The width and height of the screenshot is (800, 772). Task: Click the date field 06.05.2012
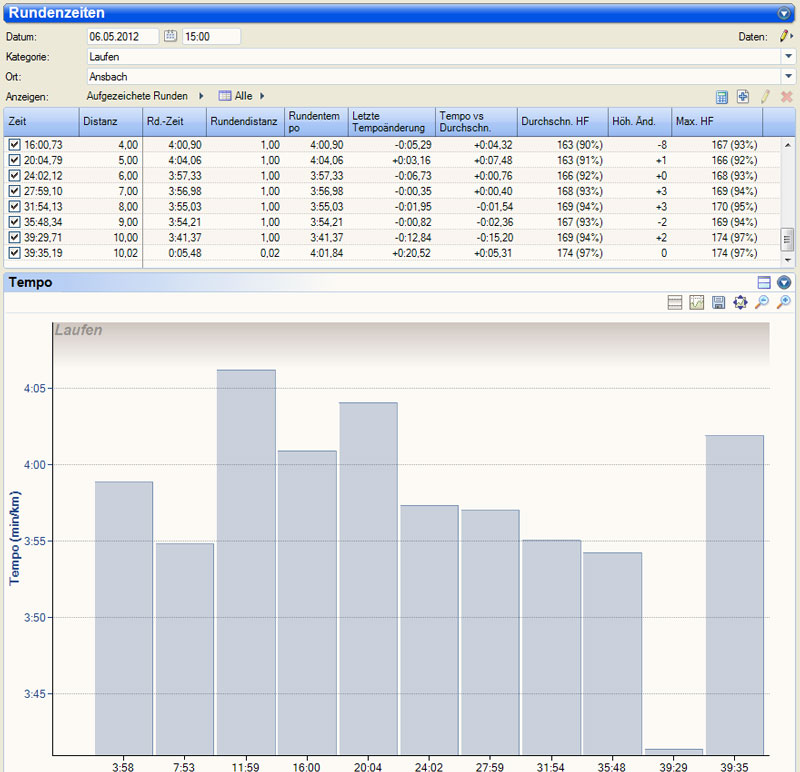coord(122,36)
